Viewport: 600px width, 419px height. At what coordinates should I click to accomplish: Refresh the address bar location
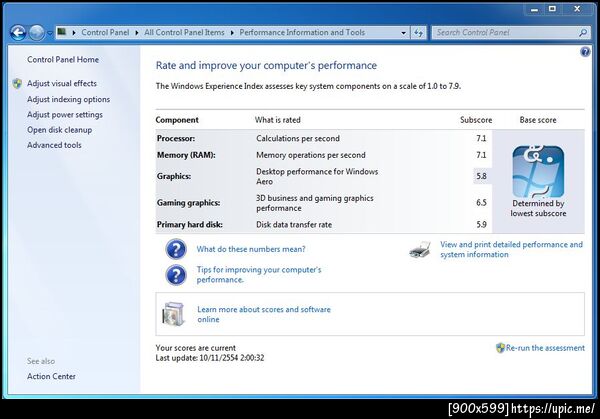pyautogui.click(x=418, y=33)
